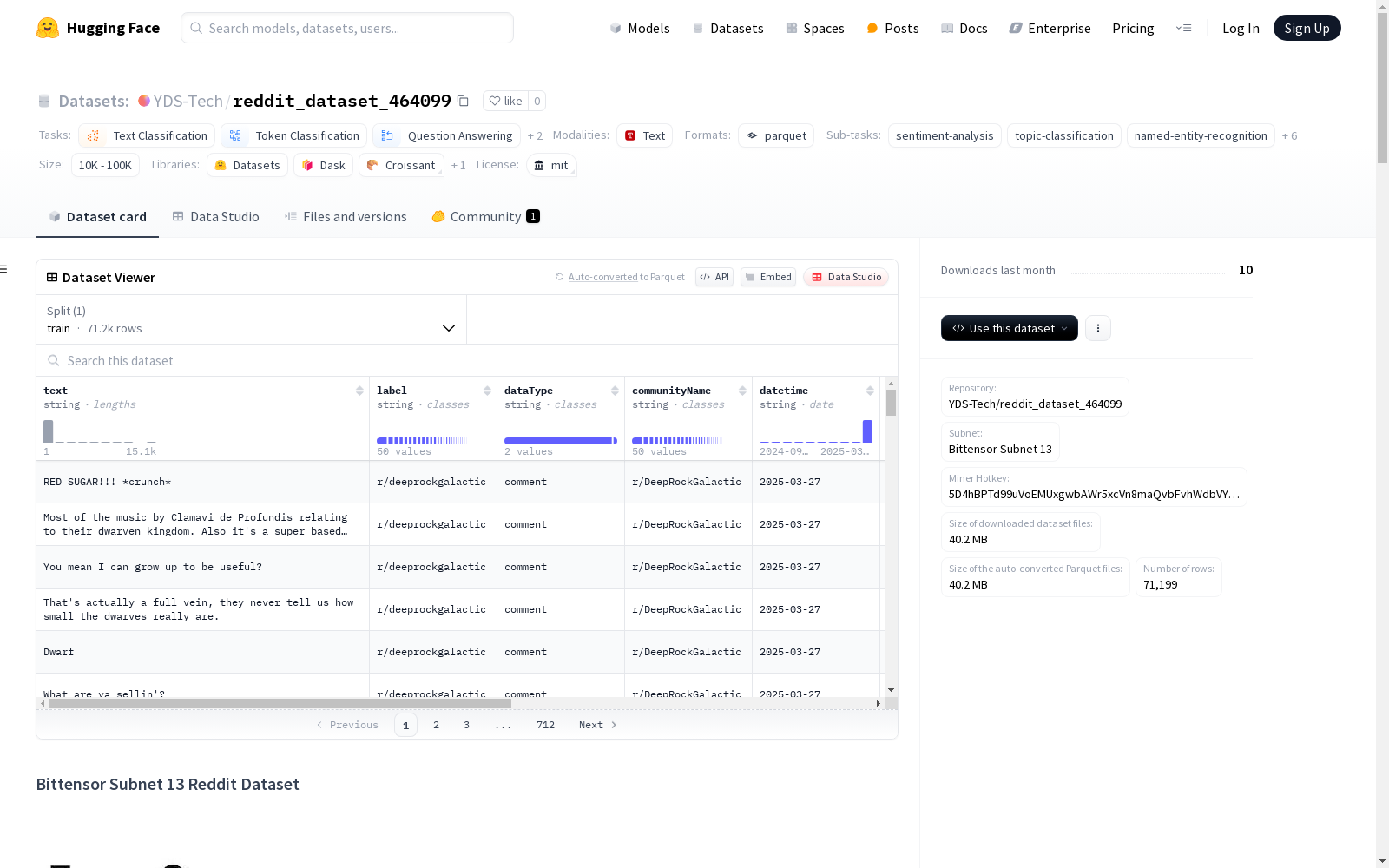This screenshot has height=868, width=1389.
Task: Open Posts in top navigation
Action: point(892,28)
